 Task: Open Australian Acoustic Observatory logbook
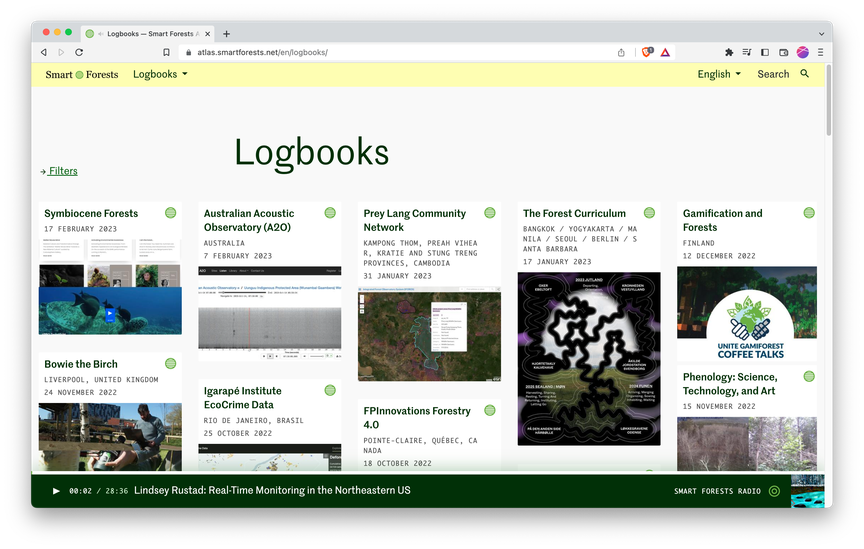249,220
